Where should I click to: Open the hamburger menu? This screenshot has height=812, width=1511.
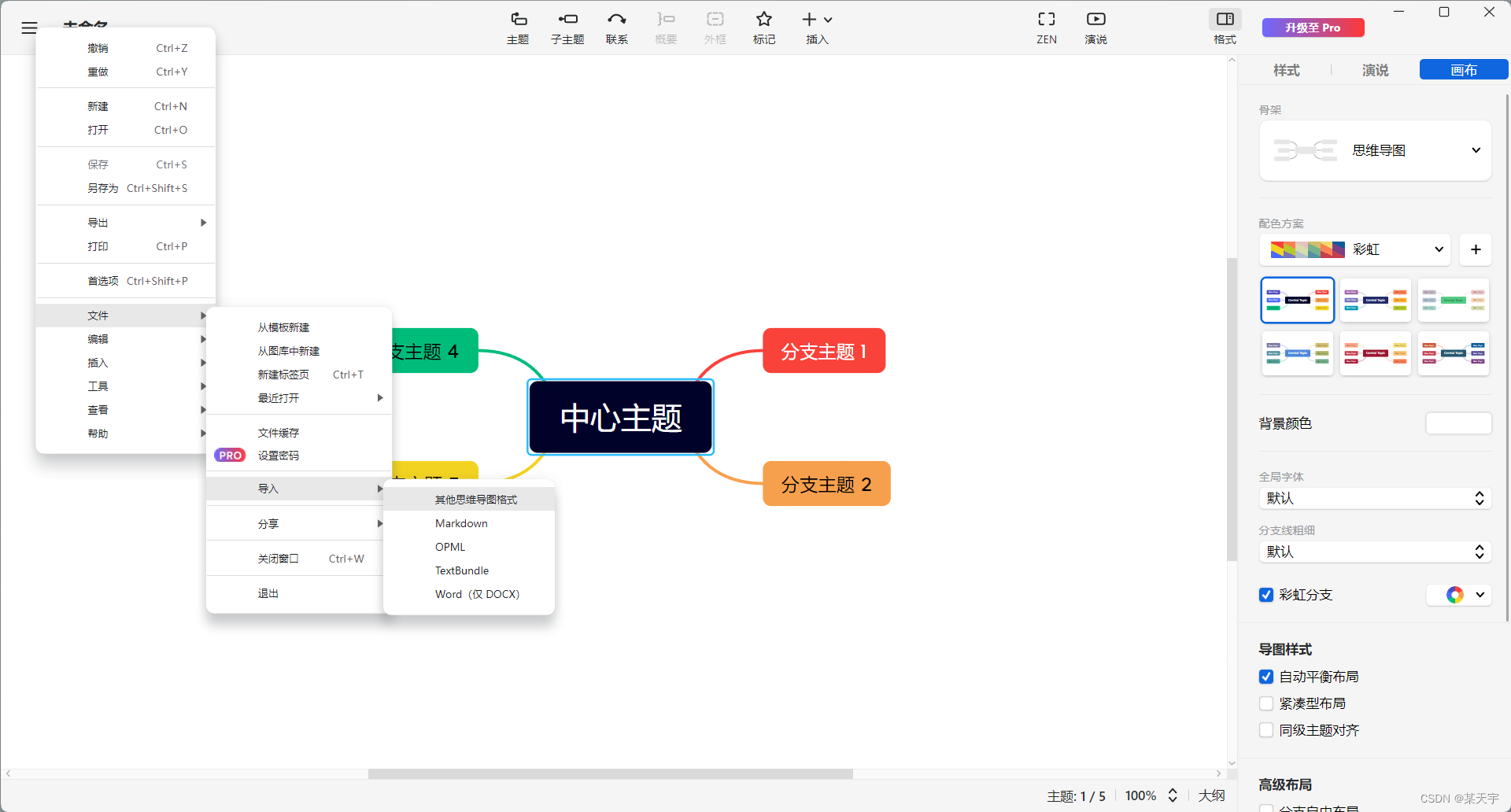[x=29, y=28]
